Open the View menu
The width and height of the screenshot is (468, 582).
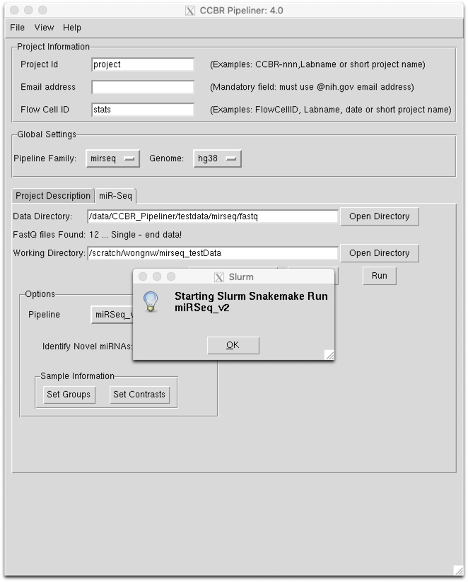point(44,27)
